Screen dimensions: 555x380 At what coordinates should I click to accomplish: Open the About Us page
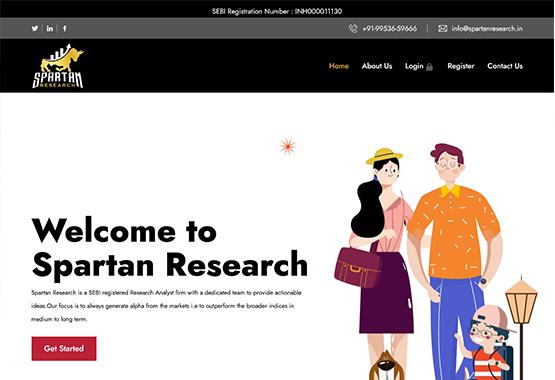pos(377,66)
